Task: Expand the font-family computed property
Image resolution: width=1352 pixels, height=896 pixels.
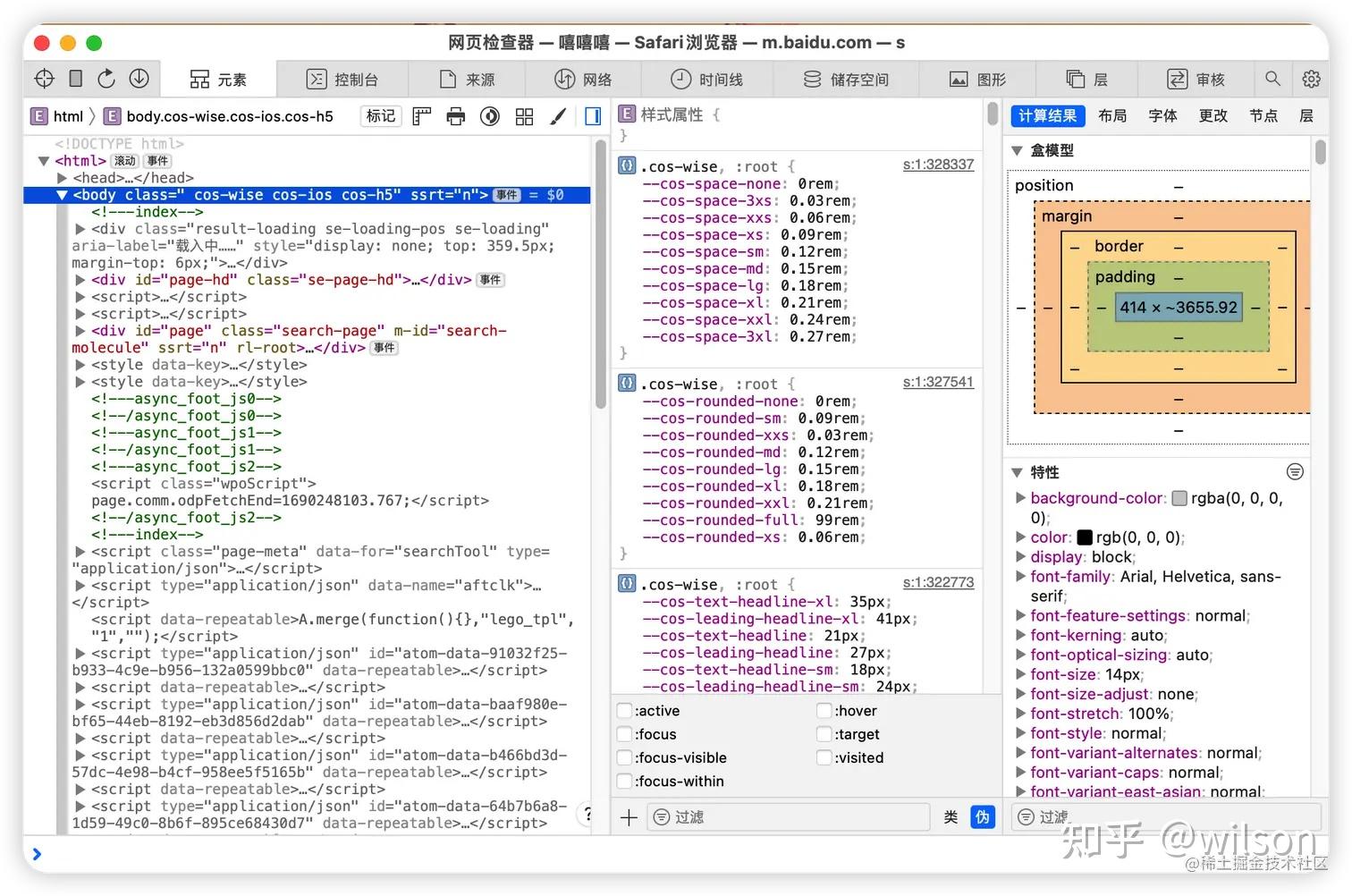Action: (x=1020, y=577)
